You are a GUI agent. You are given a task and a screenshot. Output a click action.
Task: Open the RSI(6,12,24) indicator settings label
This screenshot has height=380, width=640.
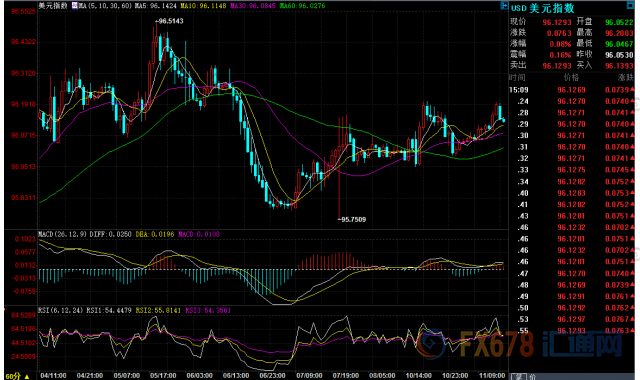[60, 311]
